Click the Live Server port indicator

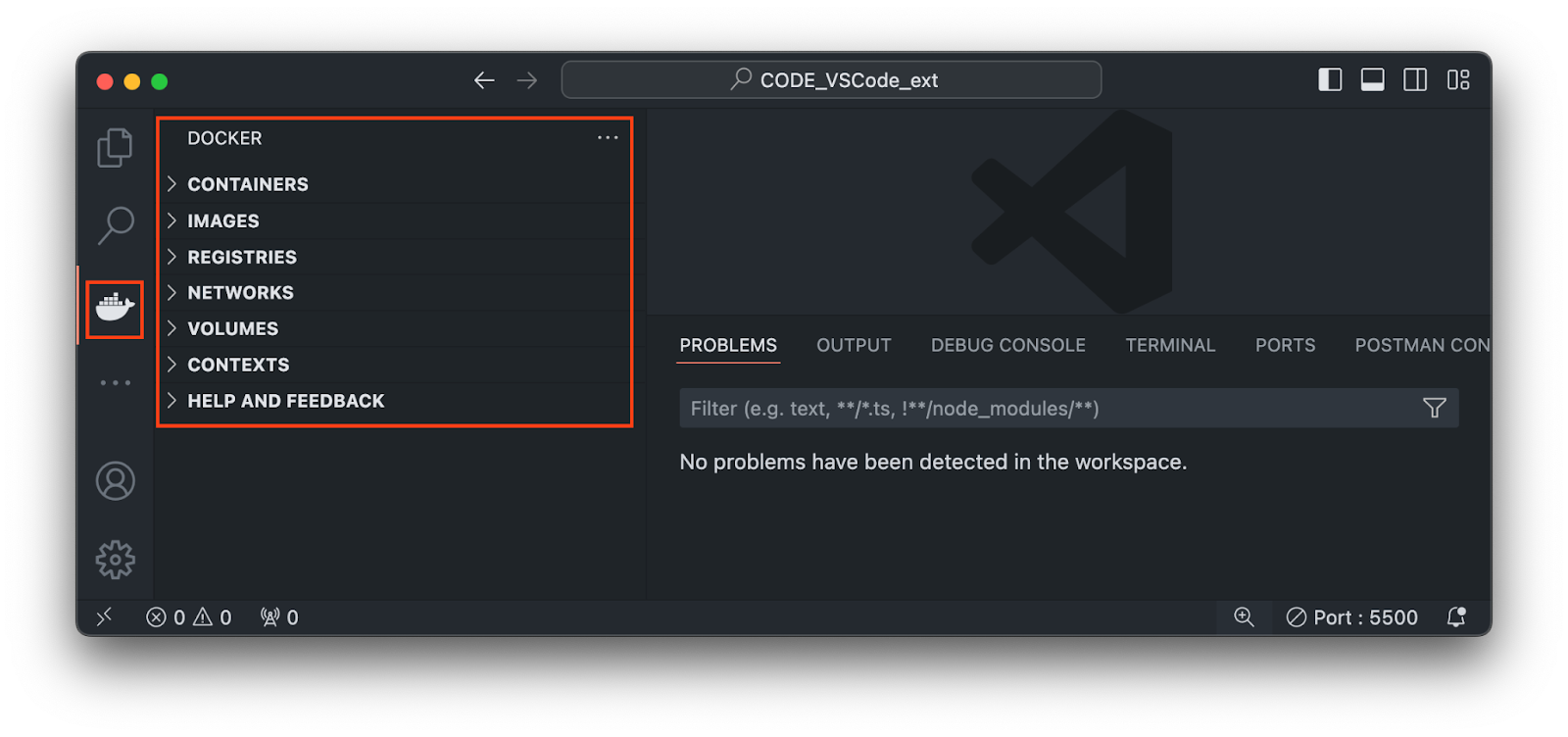(1354, 617)
